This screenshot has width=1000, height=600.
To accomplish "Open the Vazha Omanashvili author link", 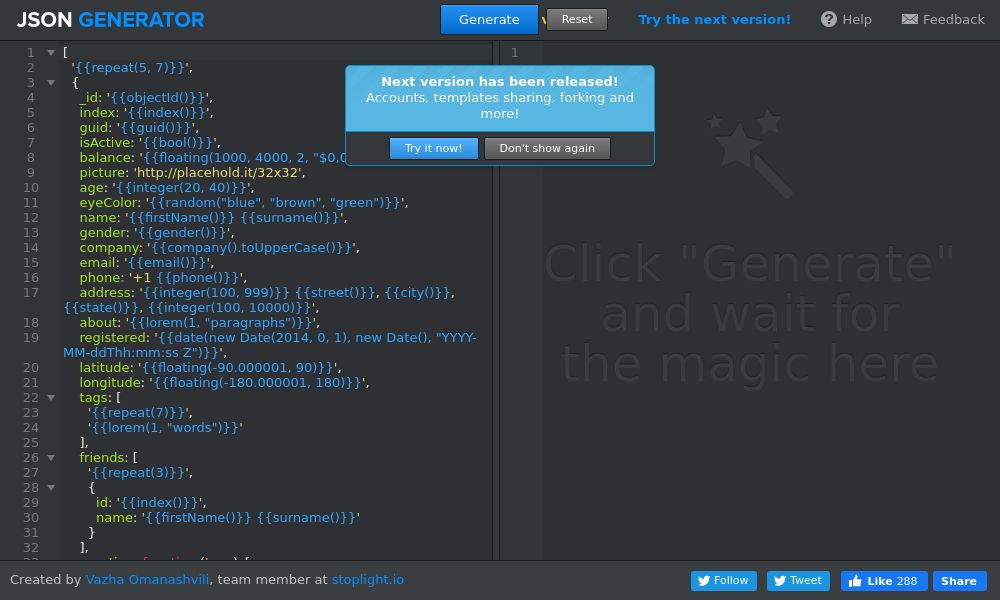I will coord(147,580).
